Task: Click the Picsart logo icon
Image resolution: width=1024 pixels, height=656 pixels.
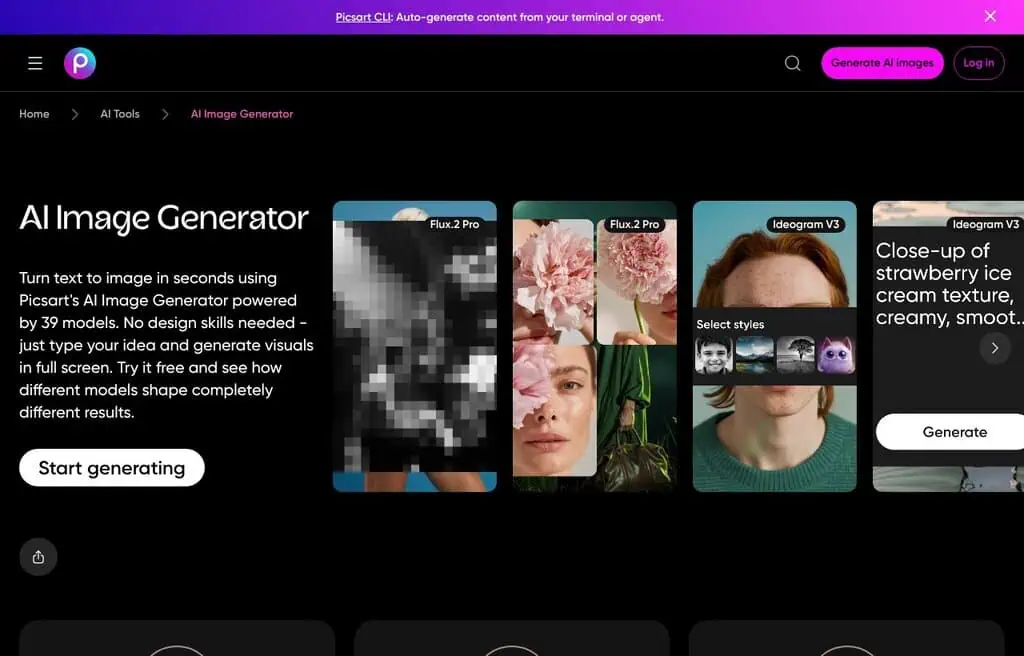Action: [x=80, y=63]
